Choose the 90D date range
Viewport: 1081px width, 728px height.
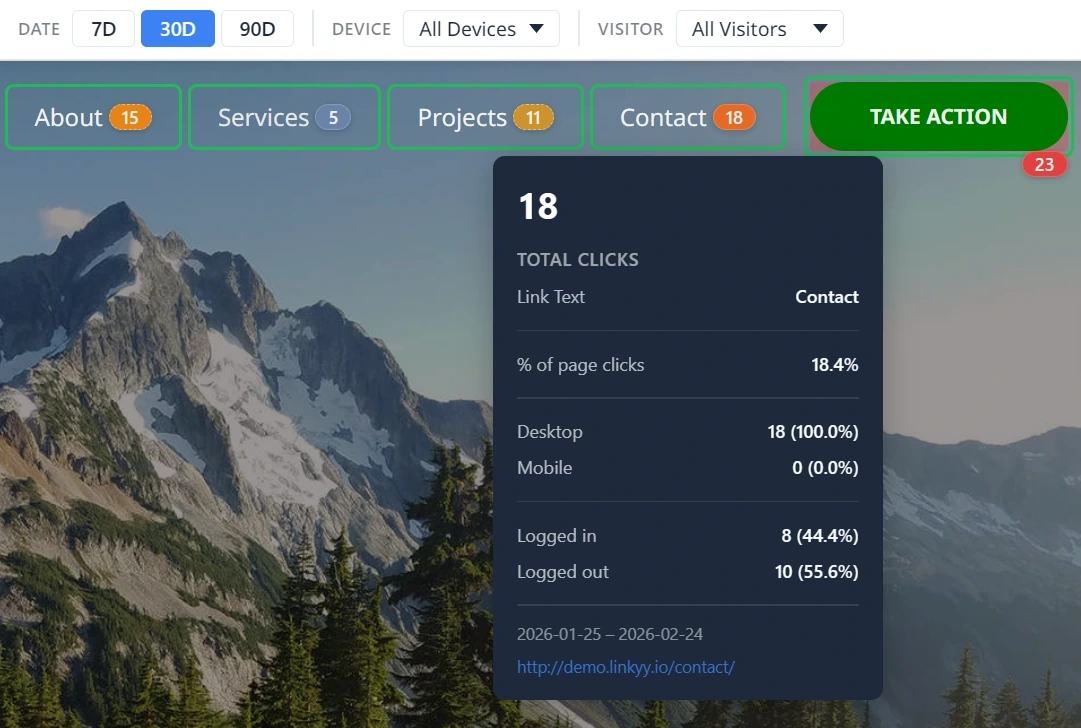pyautogui.click(x=257, y=29)
